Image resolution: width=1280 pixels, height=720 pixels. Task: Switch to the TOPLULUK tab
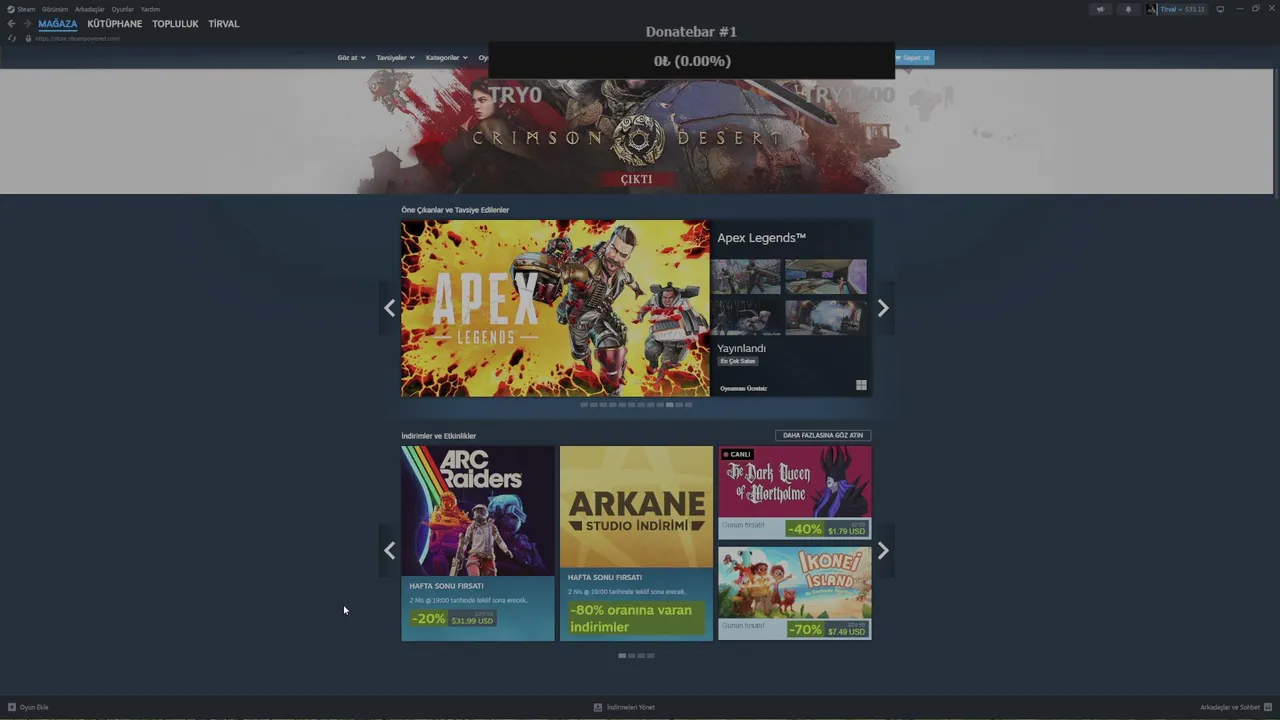(x=175, y=24)
